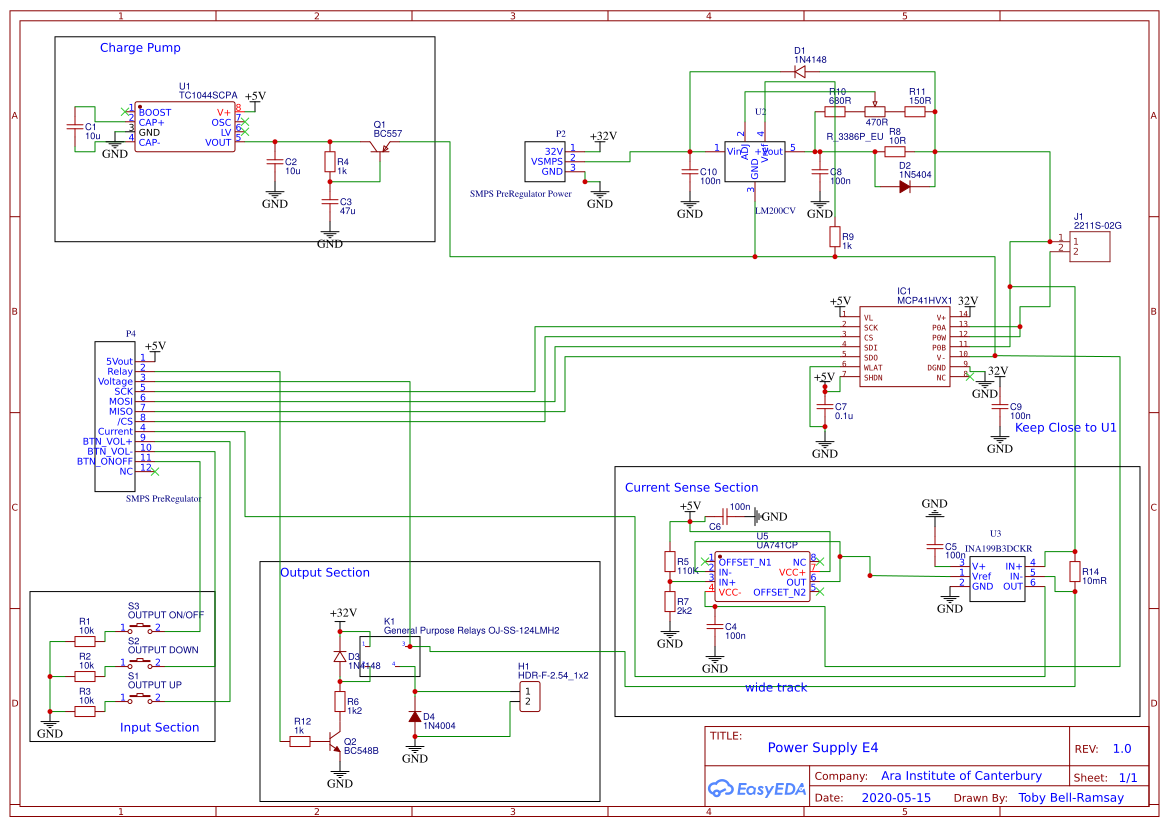Select transistor Q2 BC548B
1169x827 pixels.
pos(335,742)
